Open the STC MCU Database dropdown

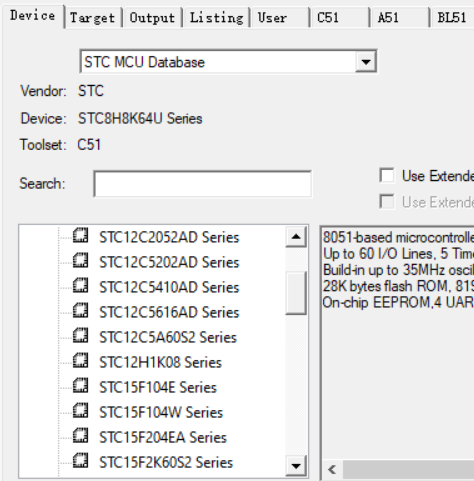(x=366, y=62)
